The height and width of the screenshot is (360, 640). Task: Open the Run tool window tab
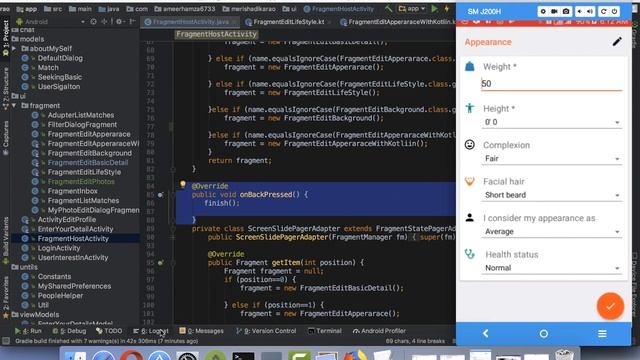28,331
